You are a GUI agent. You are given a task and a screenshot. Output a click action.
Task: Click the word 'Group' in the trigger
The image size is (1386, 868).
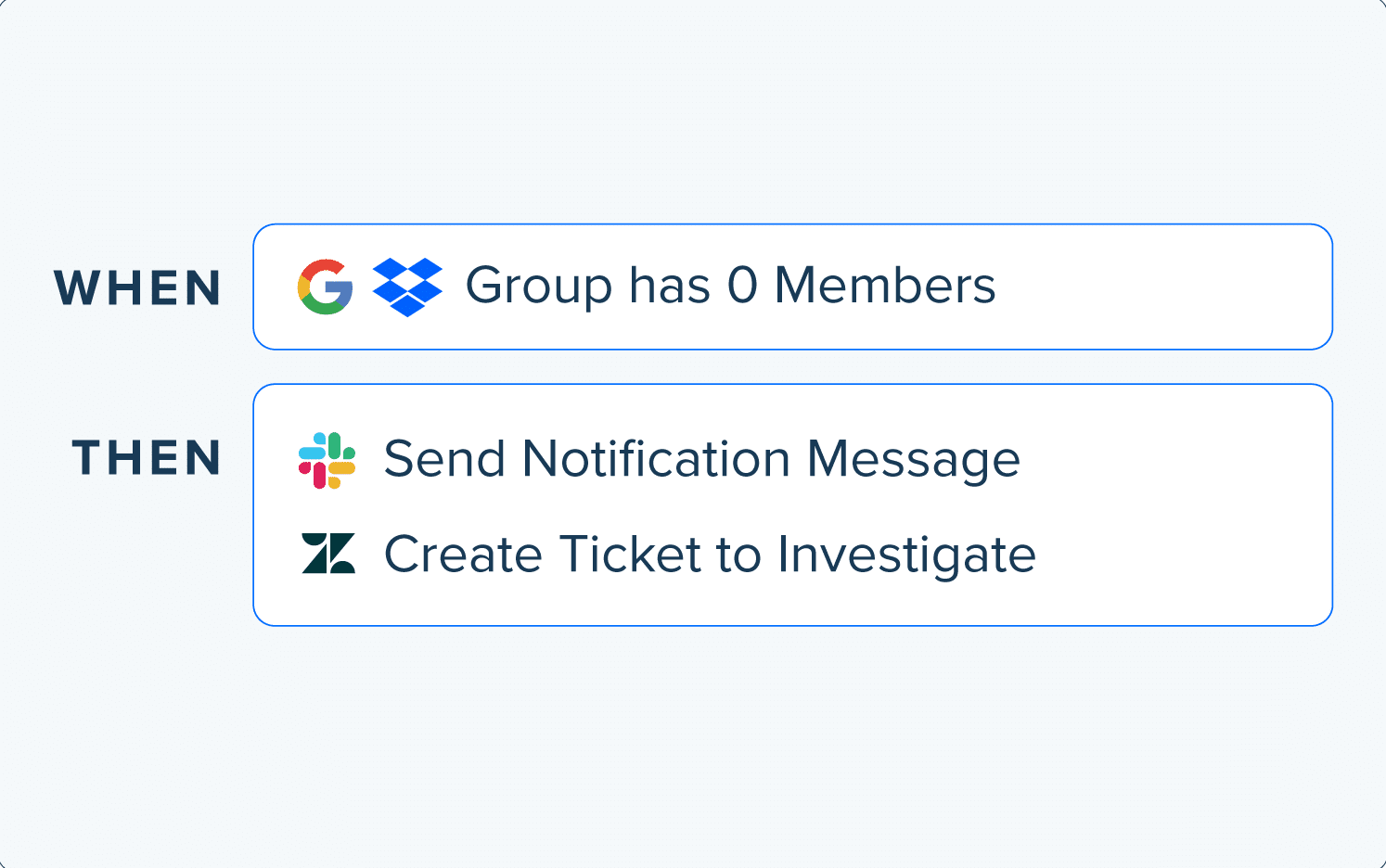click(539, 287)
